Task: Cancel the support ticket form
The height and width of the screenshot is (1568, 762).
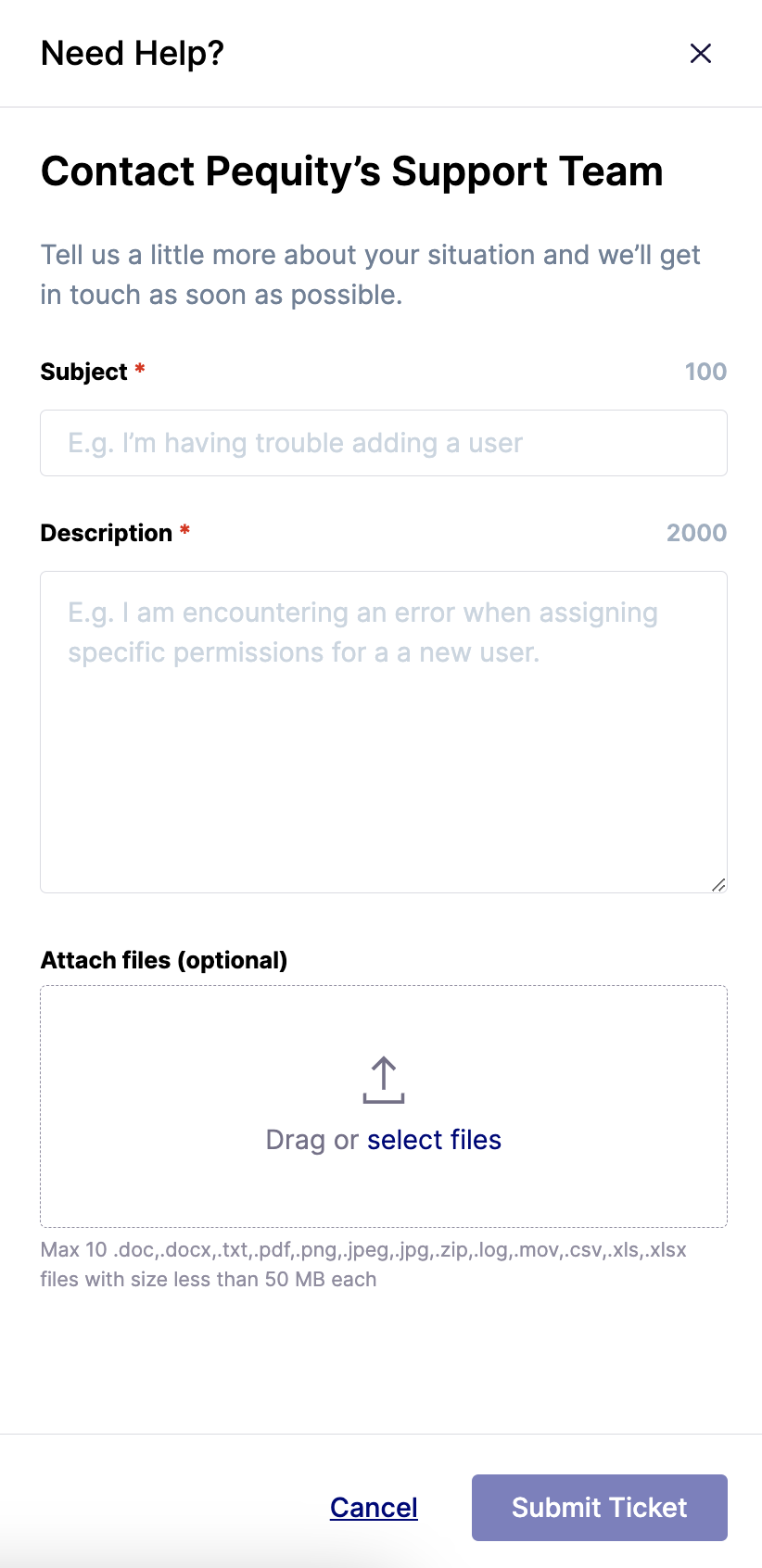Action: (x=374, y=1508)
